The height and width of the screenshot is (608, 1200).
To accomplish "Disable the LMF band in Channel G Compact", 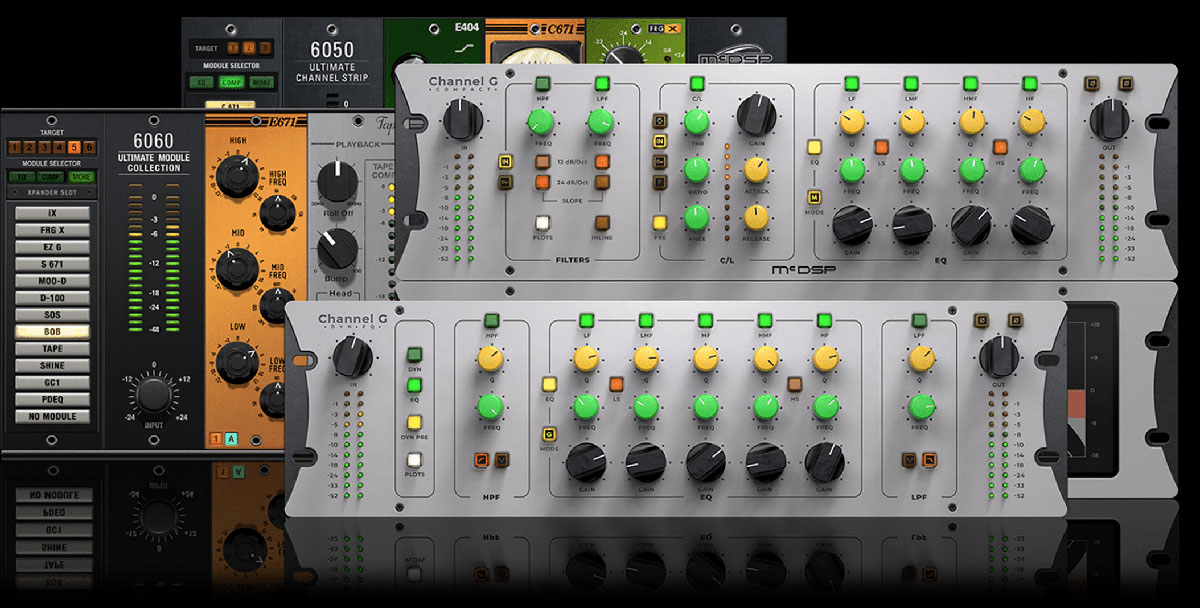I will tap(911, 84).
